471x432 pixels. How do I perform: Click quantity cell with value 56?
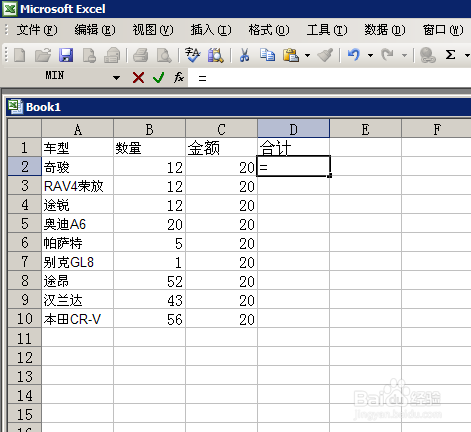pyautogui.click(x=149, y=319)
